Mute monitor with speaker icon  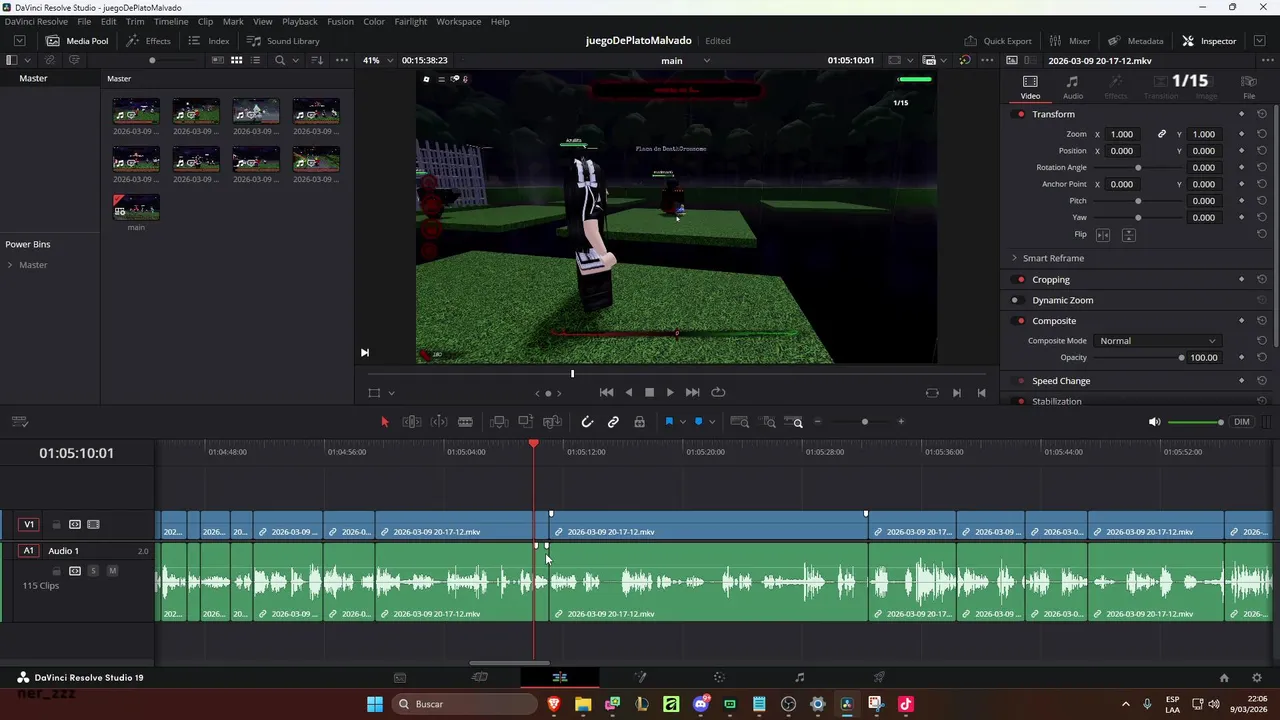pyautogui.click(x=1154, y=422)
